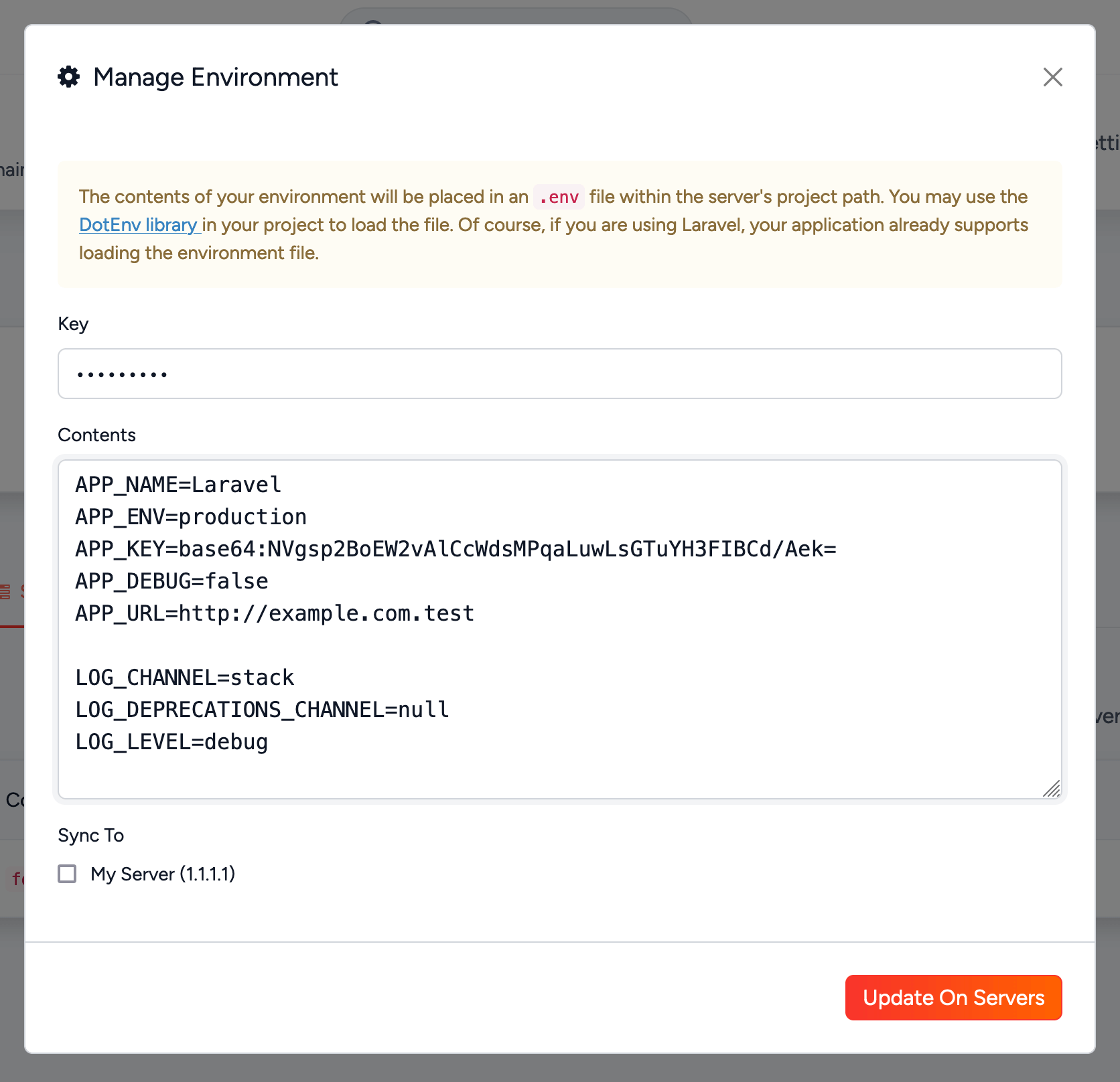Click the gear icon beside Manage Environment
This screenshot has width=1120, height=1082.
click(68, 77)
